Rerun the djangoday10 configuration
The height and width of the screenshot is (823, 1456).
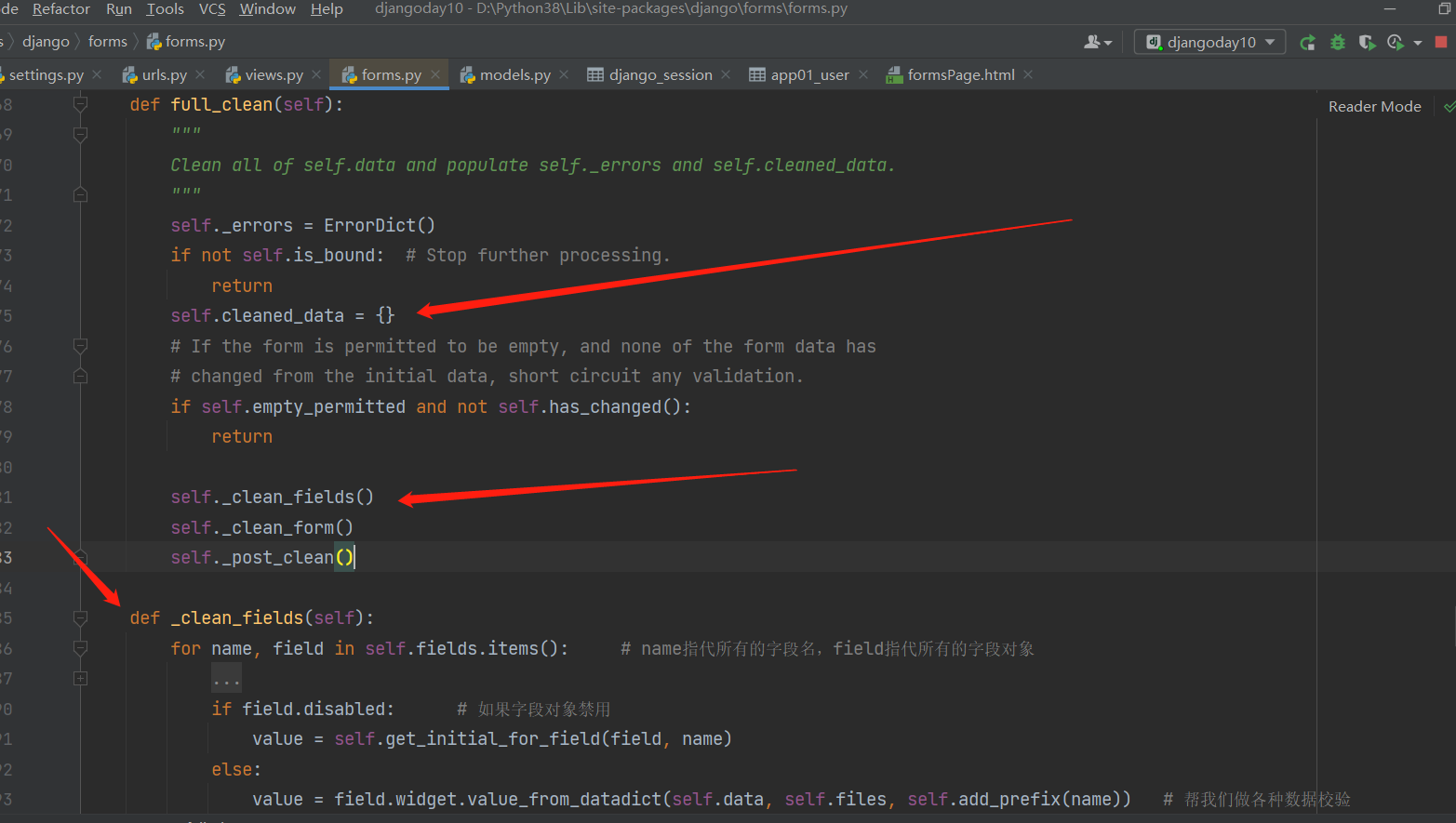pos(1307,42)
